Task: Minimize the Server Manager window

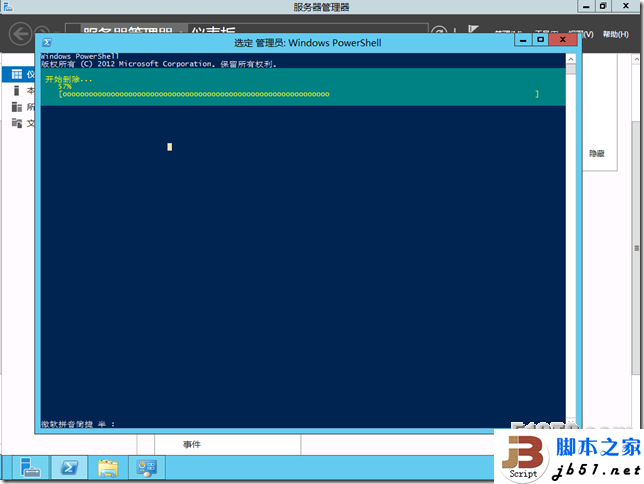Action: coord(586,6)
